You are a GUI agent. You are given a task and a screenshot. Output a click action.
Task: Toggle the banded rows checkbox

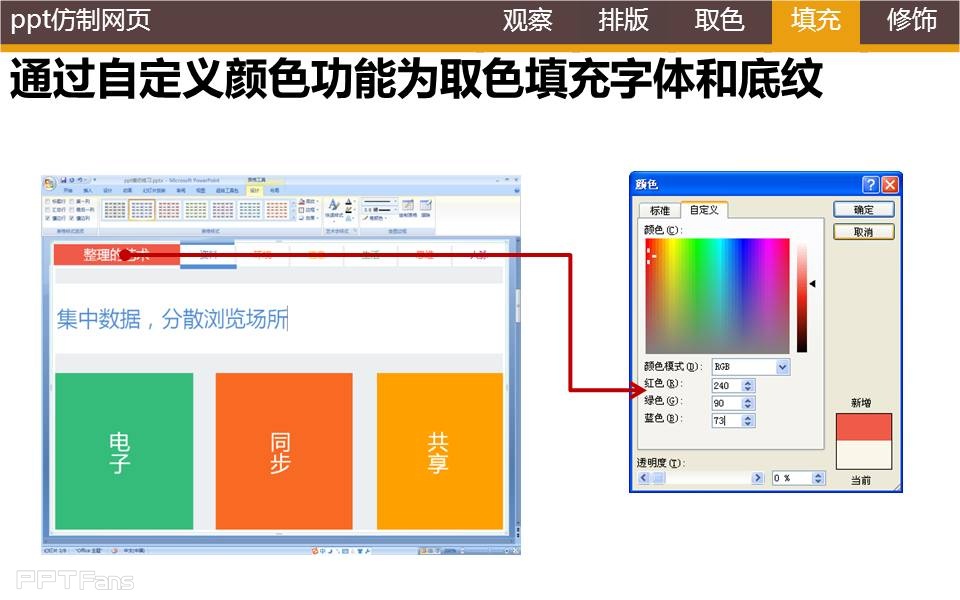coord(48,217)
